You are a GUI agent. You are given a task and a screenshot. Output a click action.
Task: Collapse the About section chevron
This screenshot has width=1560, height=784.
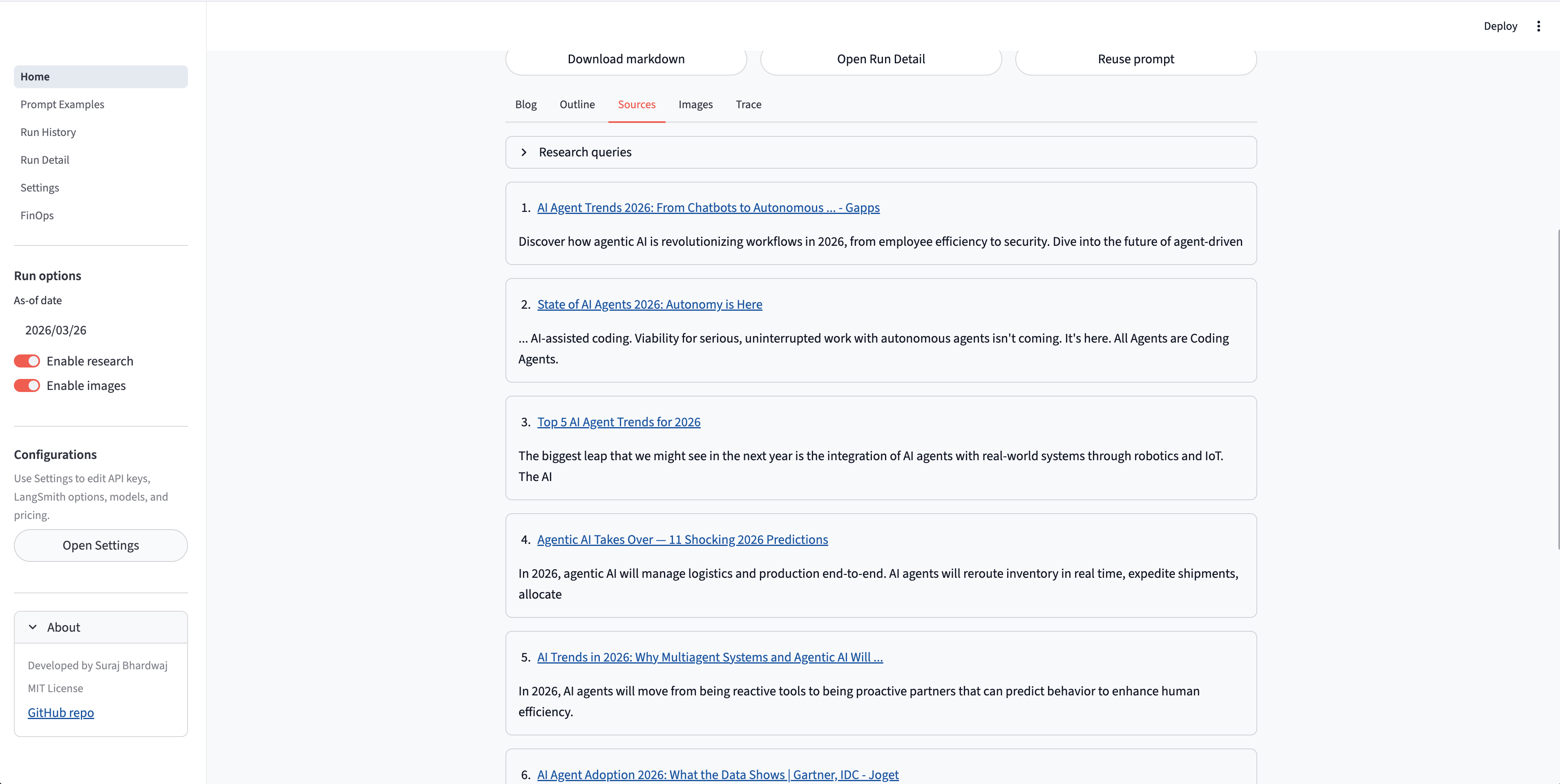[x=33, y=627]
